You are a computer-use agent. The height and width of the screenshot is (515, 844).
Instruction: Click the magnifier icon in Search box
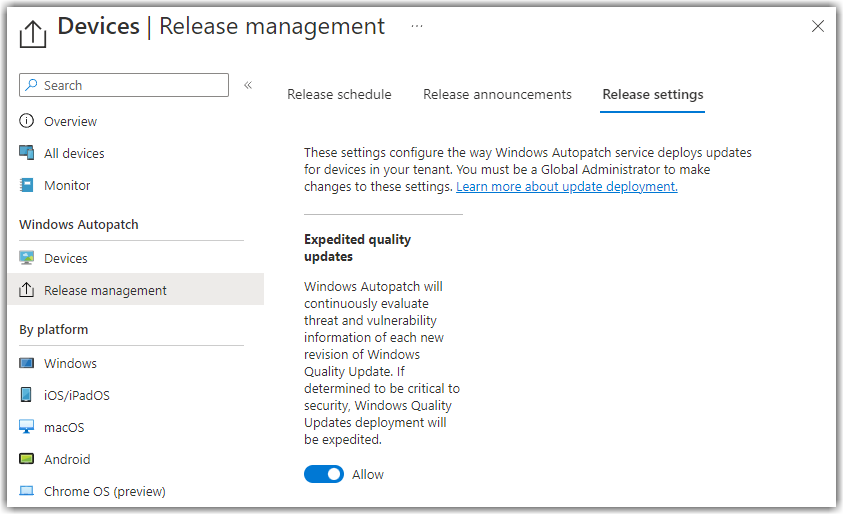coord(31,85)
